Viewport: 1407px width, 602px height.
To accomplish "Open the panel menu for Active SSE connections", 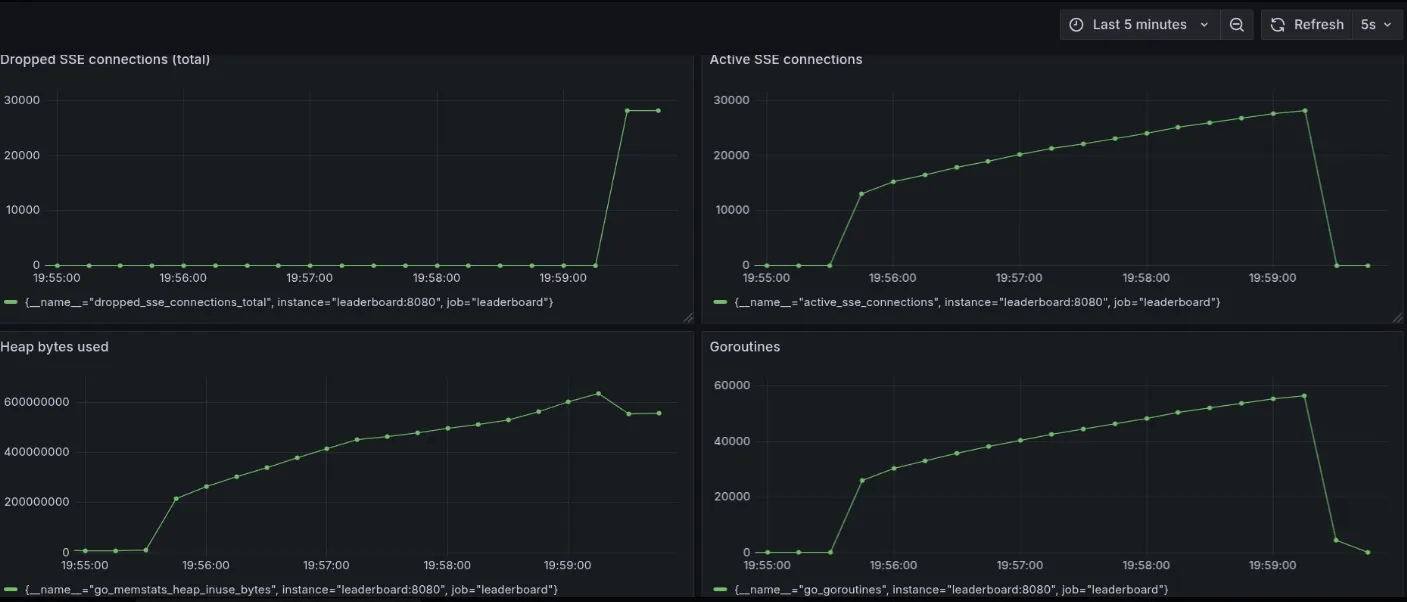I will point(784,59).
